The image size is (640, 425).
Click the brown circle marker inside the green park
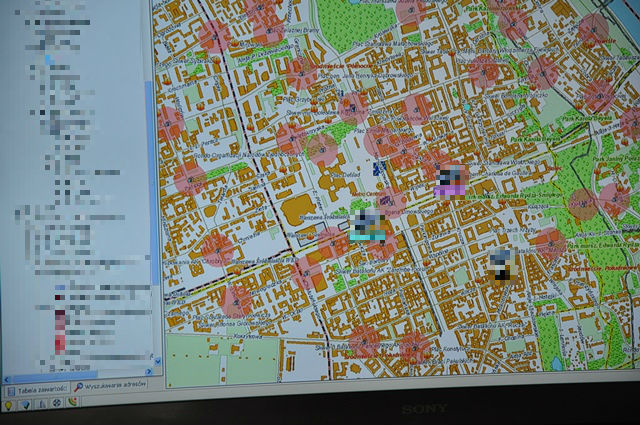[x=581, y=203]
